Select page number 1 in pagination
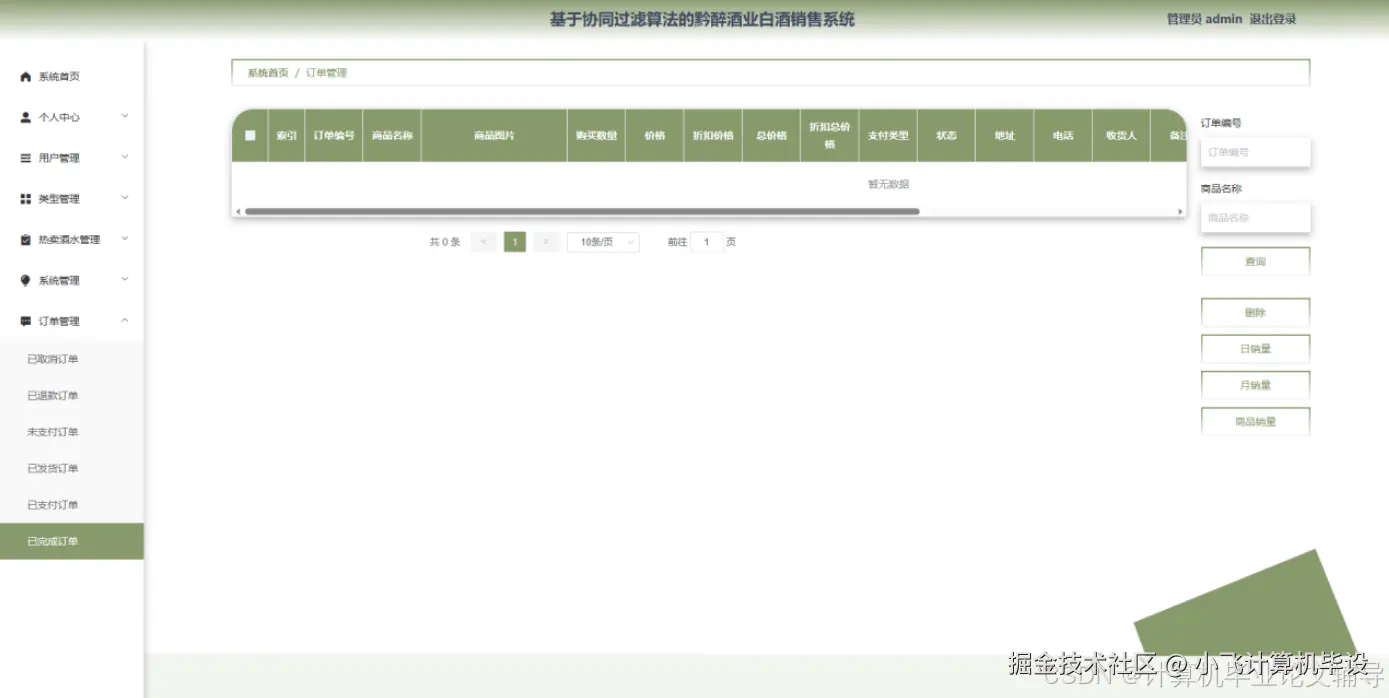Viewport: 1389px width, 698px height. click(515, 242)
